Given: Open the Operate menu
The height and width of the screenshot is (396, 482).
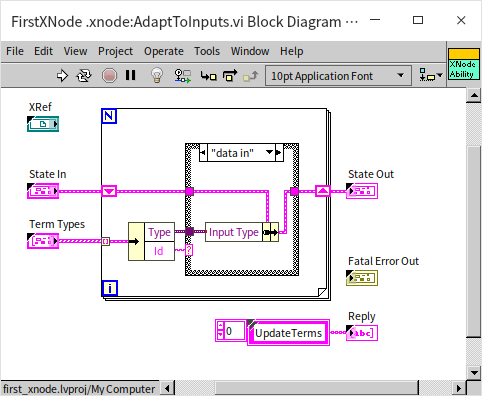Looking at the screenshot, I should tap(164, 51).
